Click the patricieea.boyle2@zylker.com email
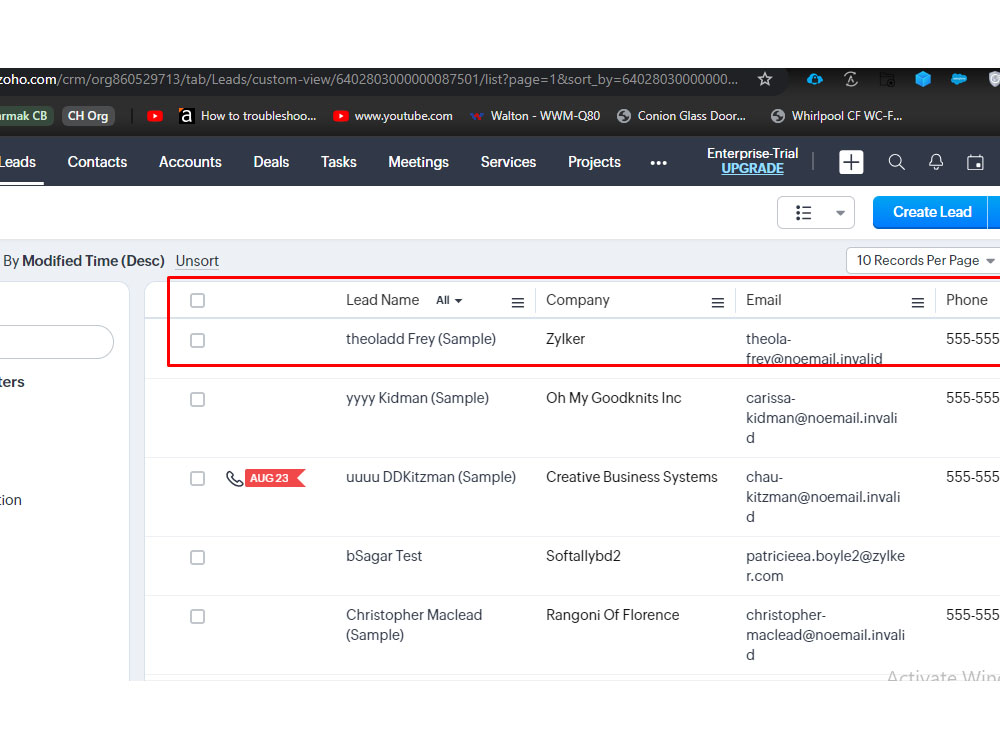 tap(825, 566)
